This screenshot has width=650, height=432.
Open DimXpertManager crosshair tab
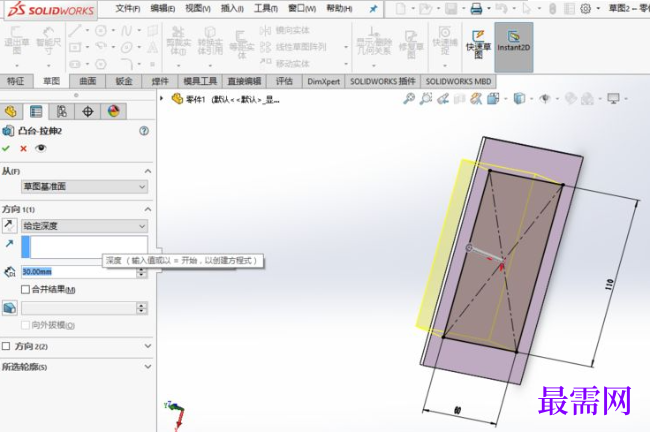tap(87, 111)
